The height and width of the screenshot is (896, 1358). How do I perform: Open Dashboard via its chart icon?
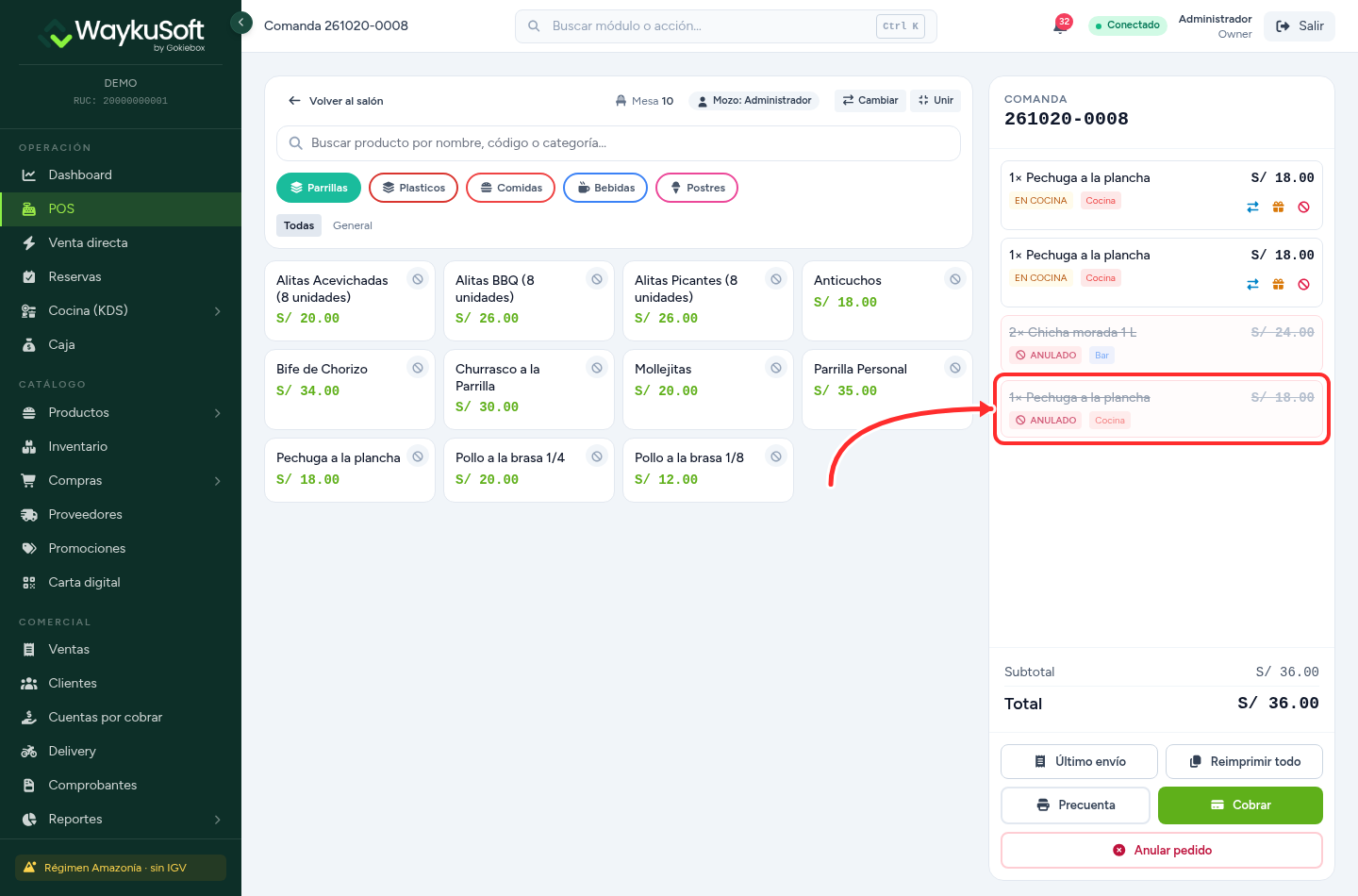tap(29, 174)
